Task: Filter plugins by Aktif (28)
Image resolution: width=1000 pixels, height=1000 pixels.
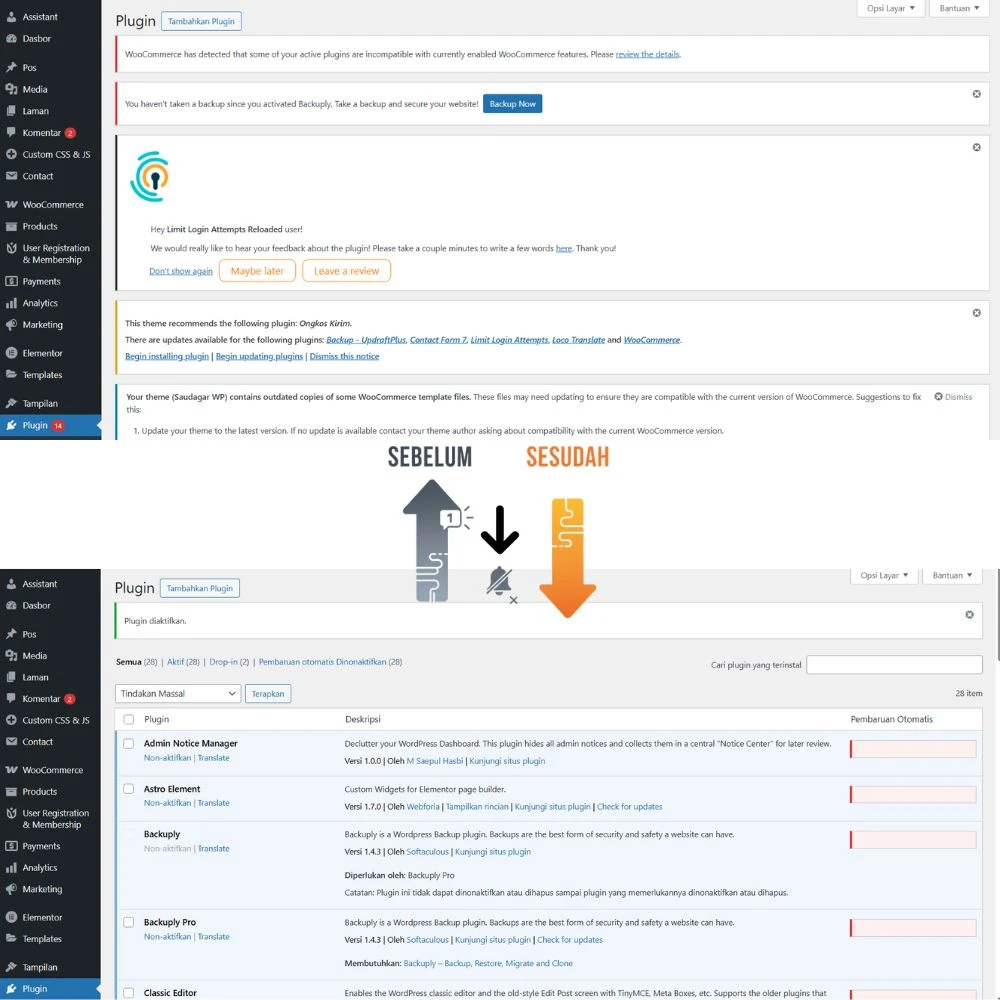Action: (184, 662)
